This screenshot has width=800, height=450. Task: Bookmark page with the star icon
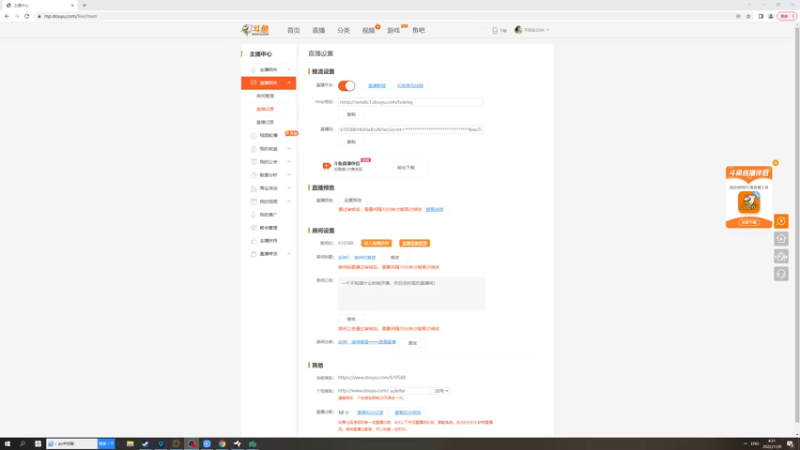(x=748, y=16)
